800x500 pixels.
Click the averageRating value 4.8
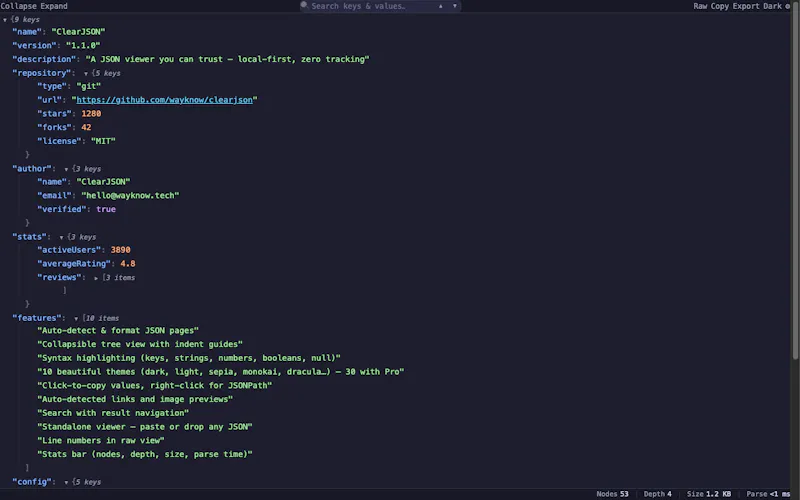[x=128, y=264]
